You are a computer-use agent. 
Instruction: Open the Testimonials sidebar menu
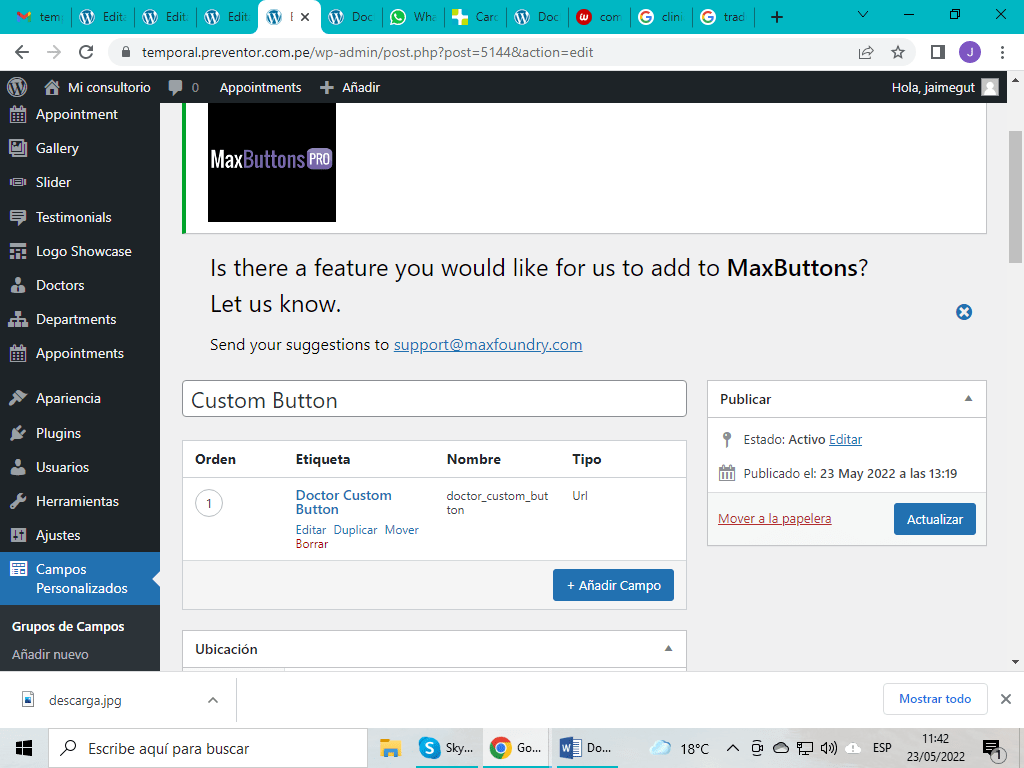(x=74, y=217)
